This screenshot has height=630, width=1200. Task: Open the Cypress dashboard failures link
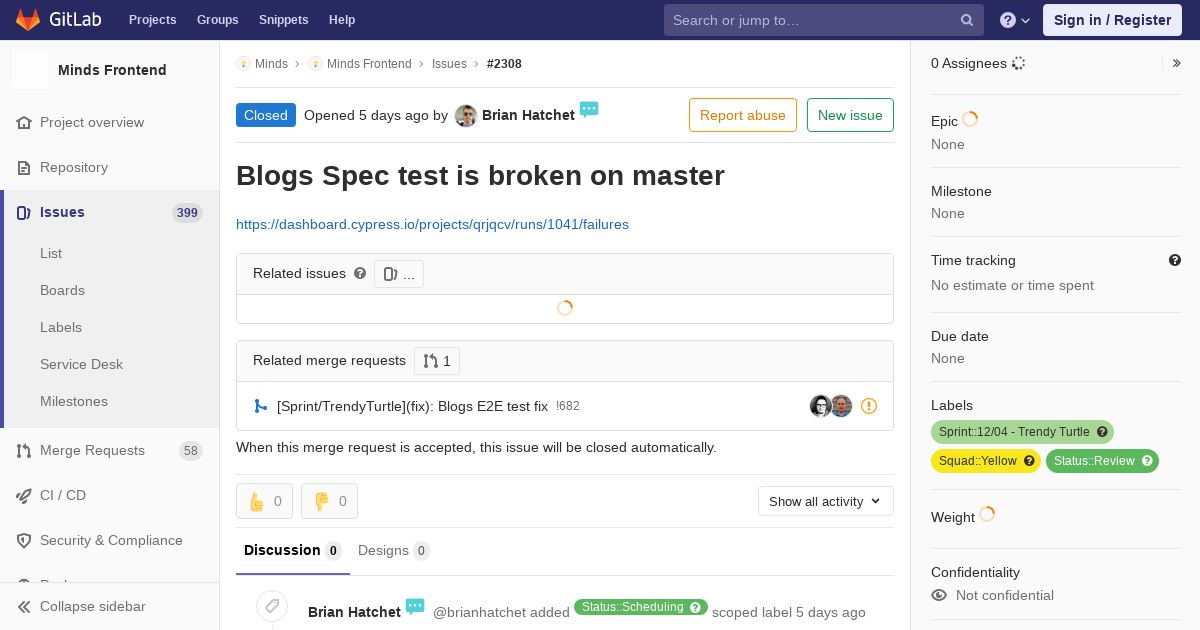coord(432,224)
